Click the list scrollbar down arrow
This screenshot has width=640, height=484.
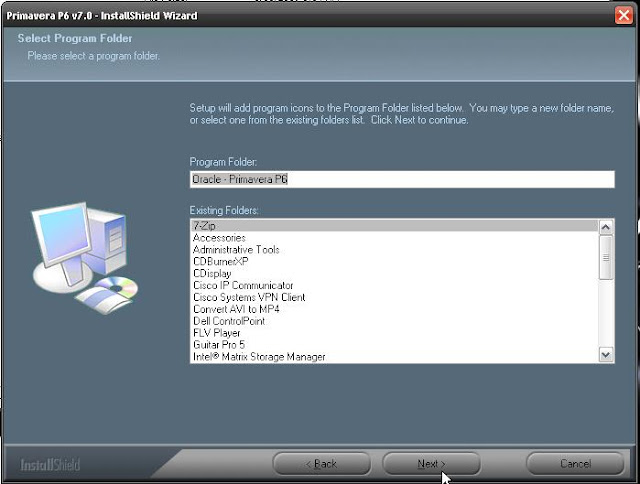click(606, 355)
